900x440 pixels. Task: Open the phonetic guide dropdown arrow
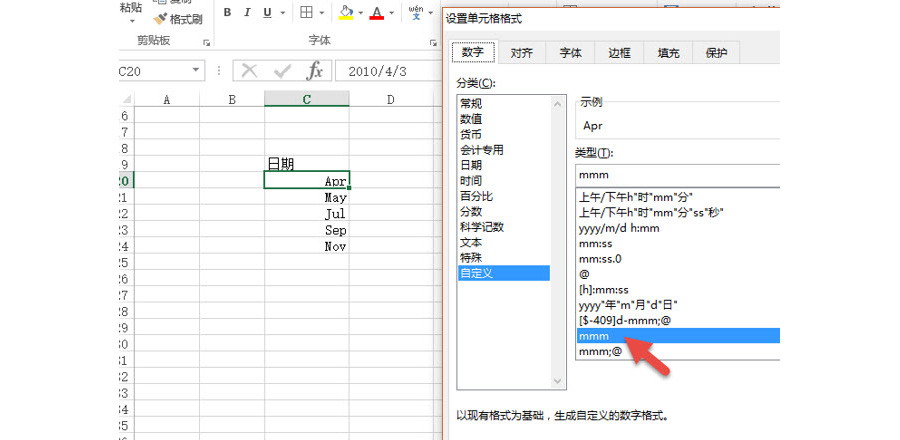[430, 12]
